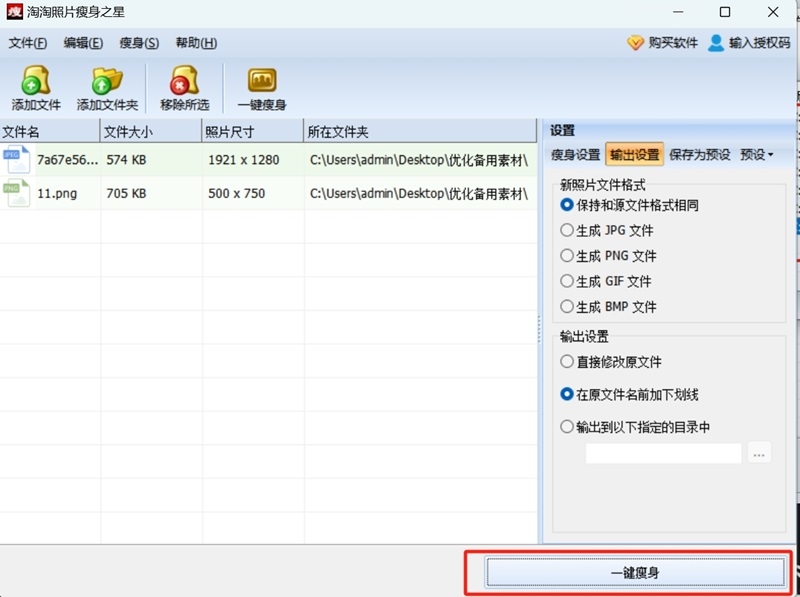Sort by the 照片尺寸 column header

point(253,132)
